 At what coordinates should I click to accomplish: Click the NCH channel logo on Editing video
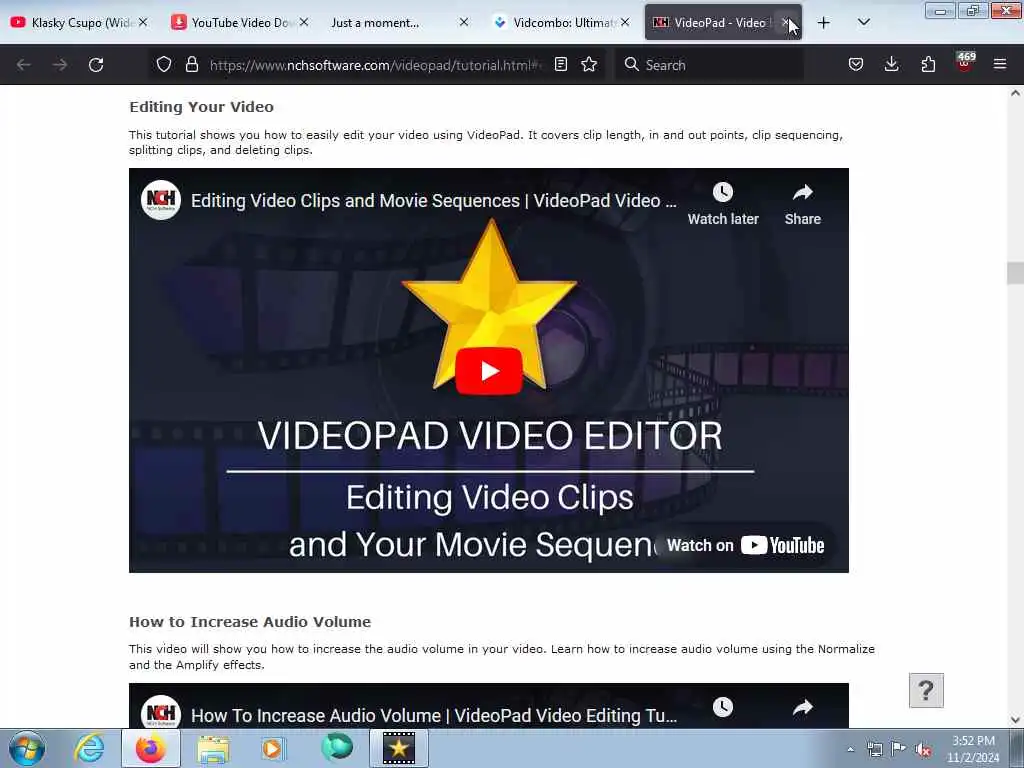[x=161, y=200]
